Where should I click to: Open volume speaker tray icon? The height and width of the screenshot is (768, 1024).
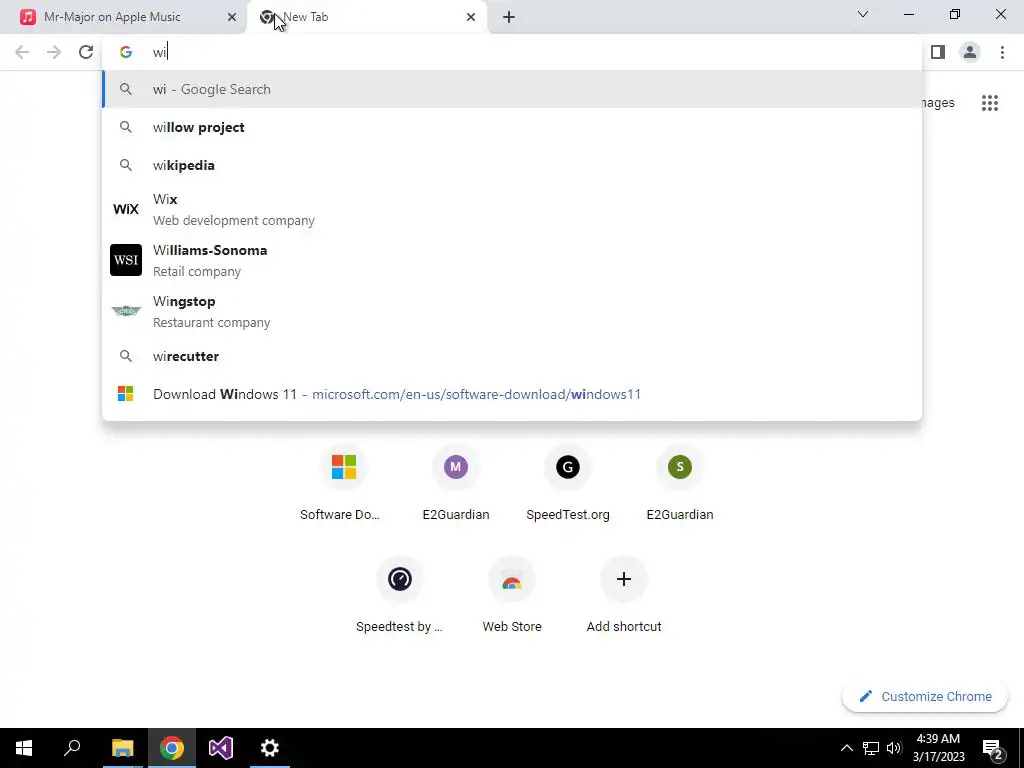pyautogui.click(x=894, y=748)
